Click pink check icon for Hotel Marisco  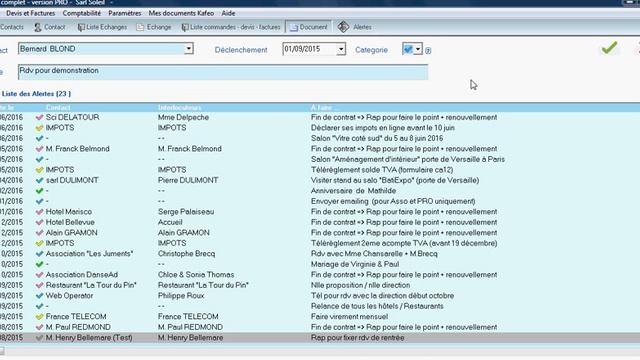pyautogui.click(x=39, y=212)
